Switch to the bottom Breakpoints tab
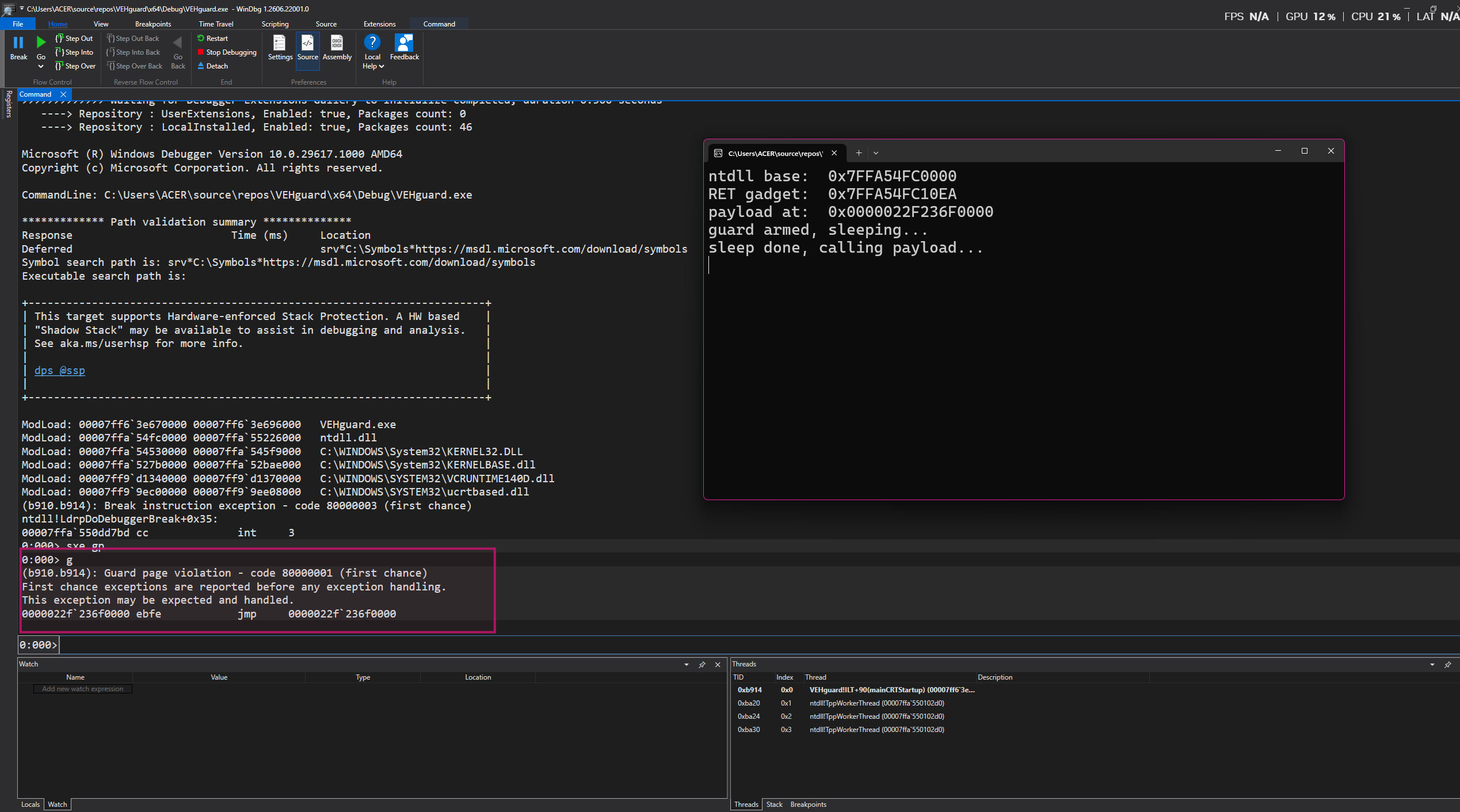This screenshot has height=812, width=1460. pyautogui.click(x=808, y=804)
